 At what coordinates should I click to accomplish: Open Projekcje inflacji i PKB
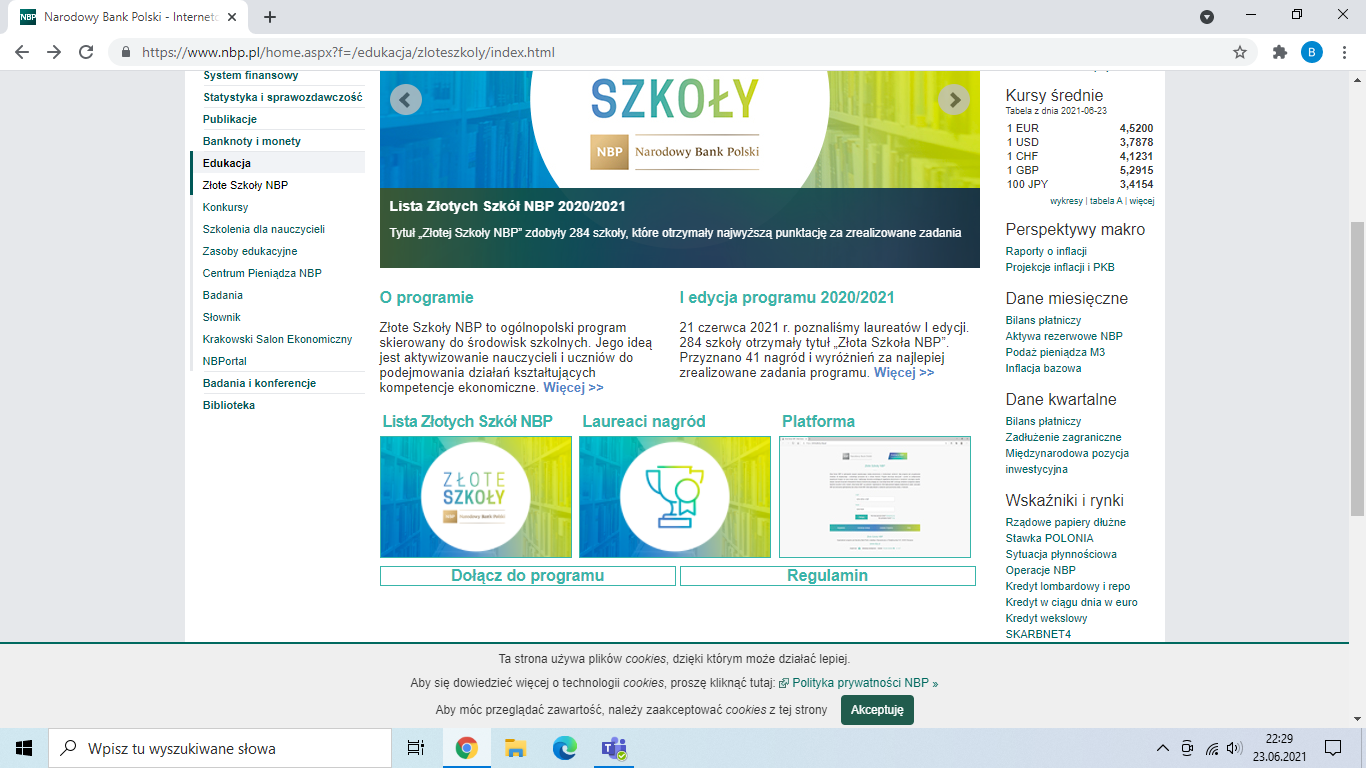pyautogui.click(x=1060, y=267)
